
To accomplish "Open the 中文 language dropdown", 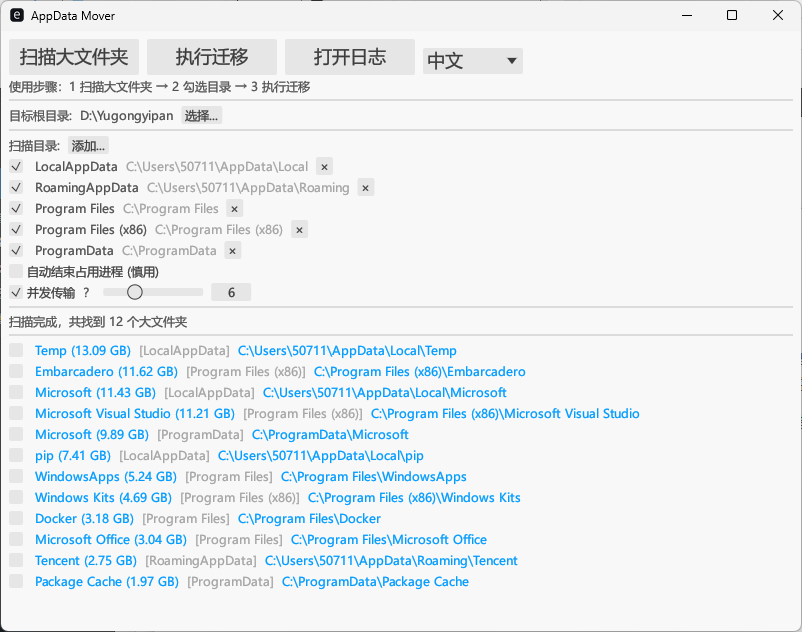I will [471, 61].
